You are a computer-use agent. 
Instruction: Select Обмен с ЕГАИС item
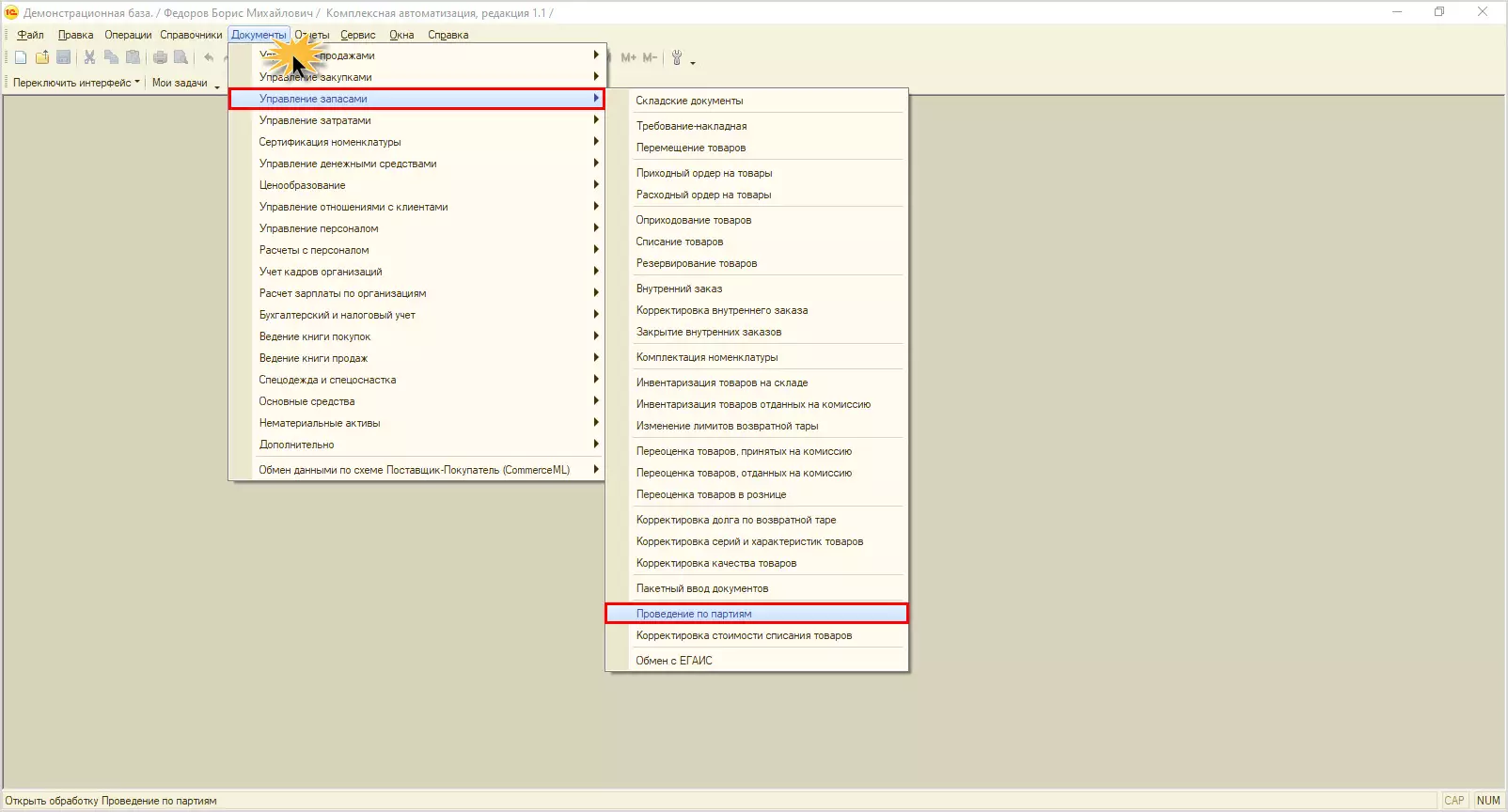[757, 661]
